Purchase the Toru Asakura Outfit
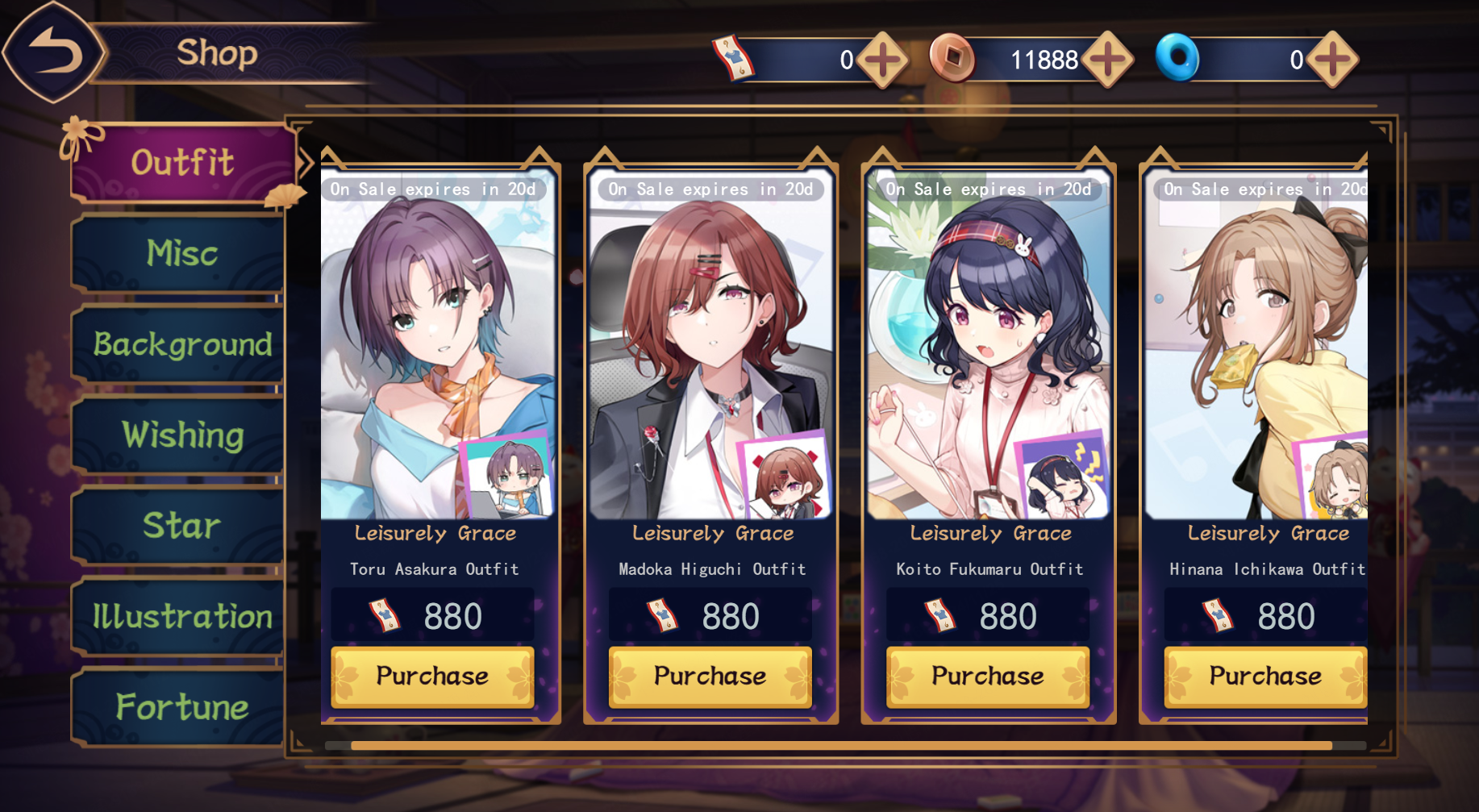 tap(432, 677)
